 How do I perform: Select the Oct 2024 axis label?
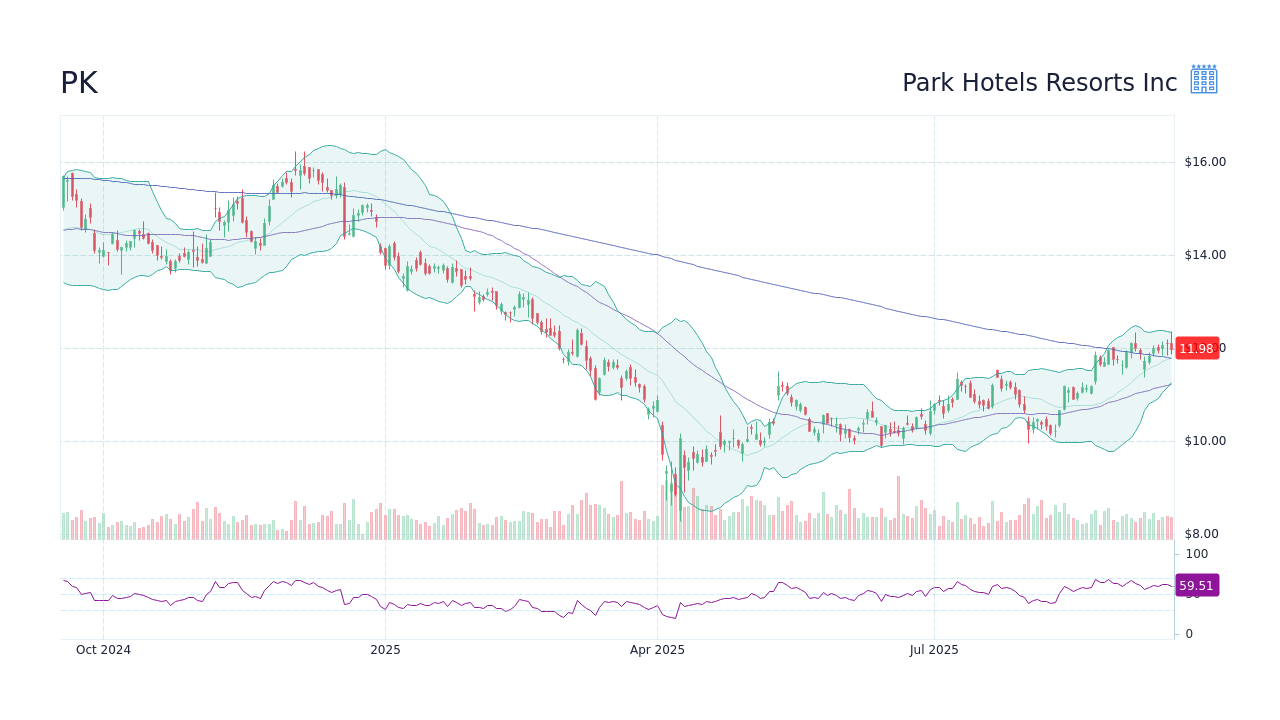click(103, 649)
